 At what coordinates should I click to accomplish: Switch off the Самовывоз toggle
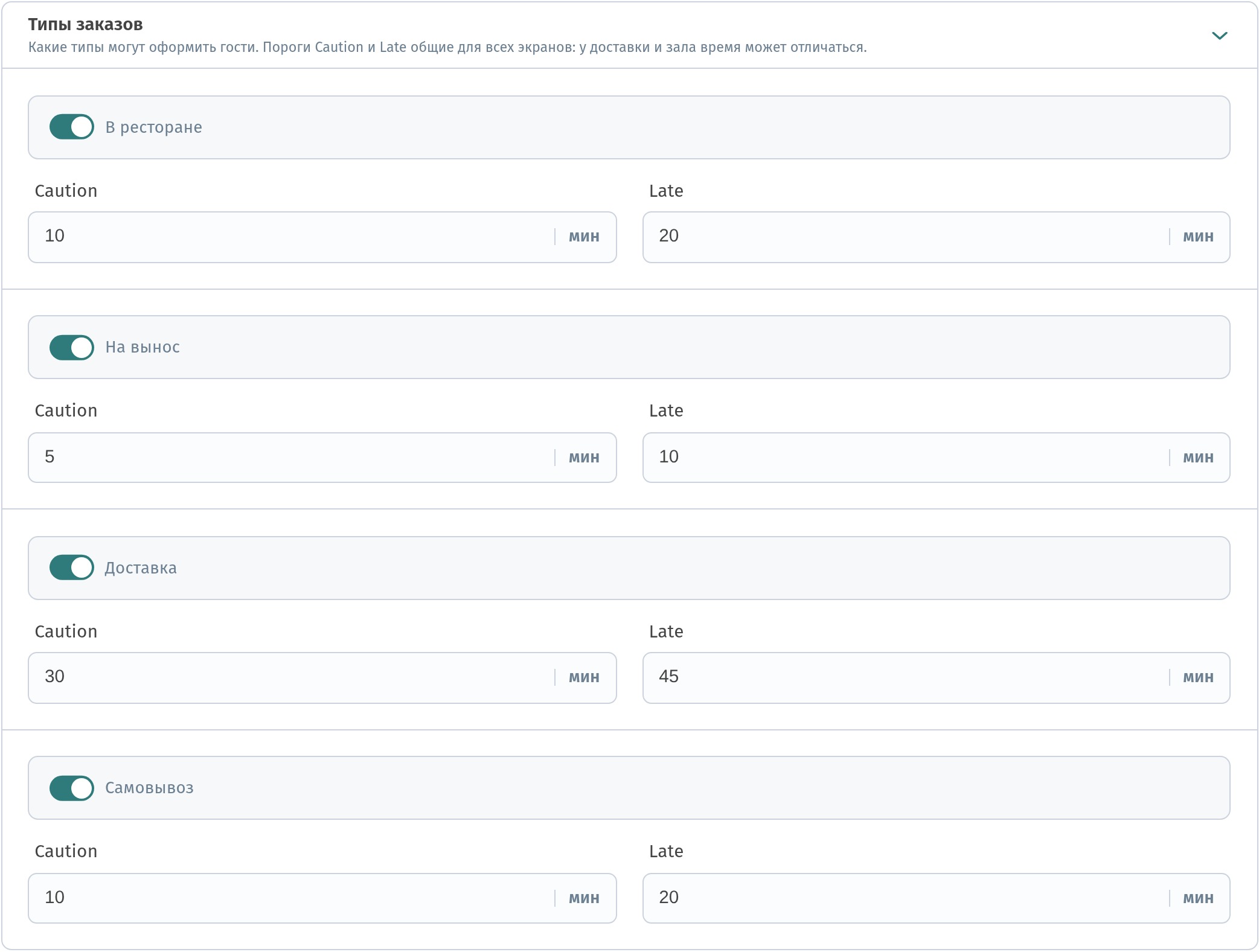point(72,788)
